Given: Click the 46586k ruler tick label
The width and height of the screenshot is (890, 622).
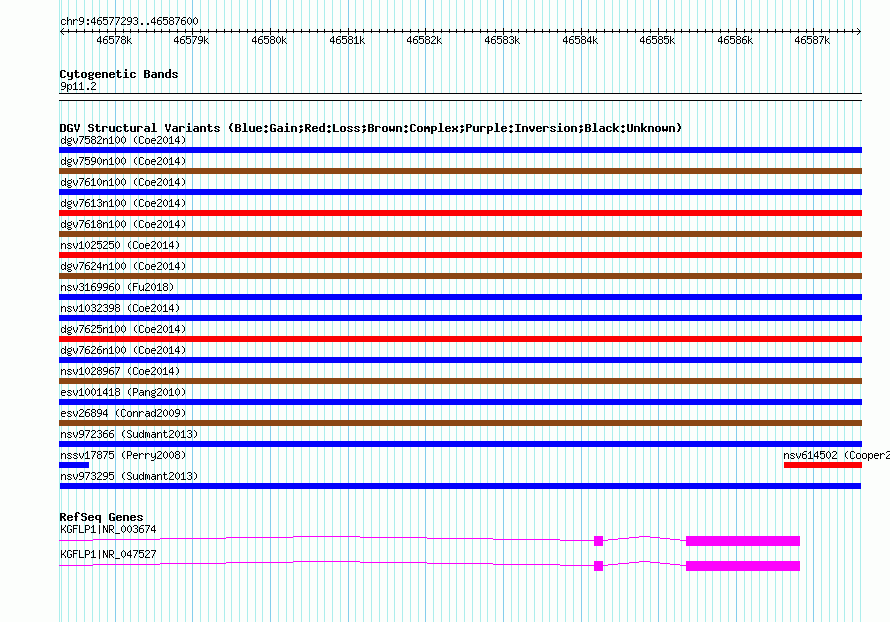Looking at the screenshot, I should 735,41.
